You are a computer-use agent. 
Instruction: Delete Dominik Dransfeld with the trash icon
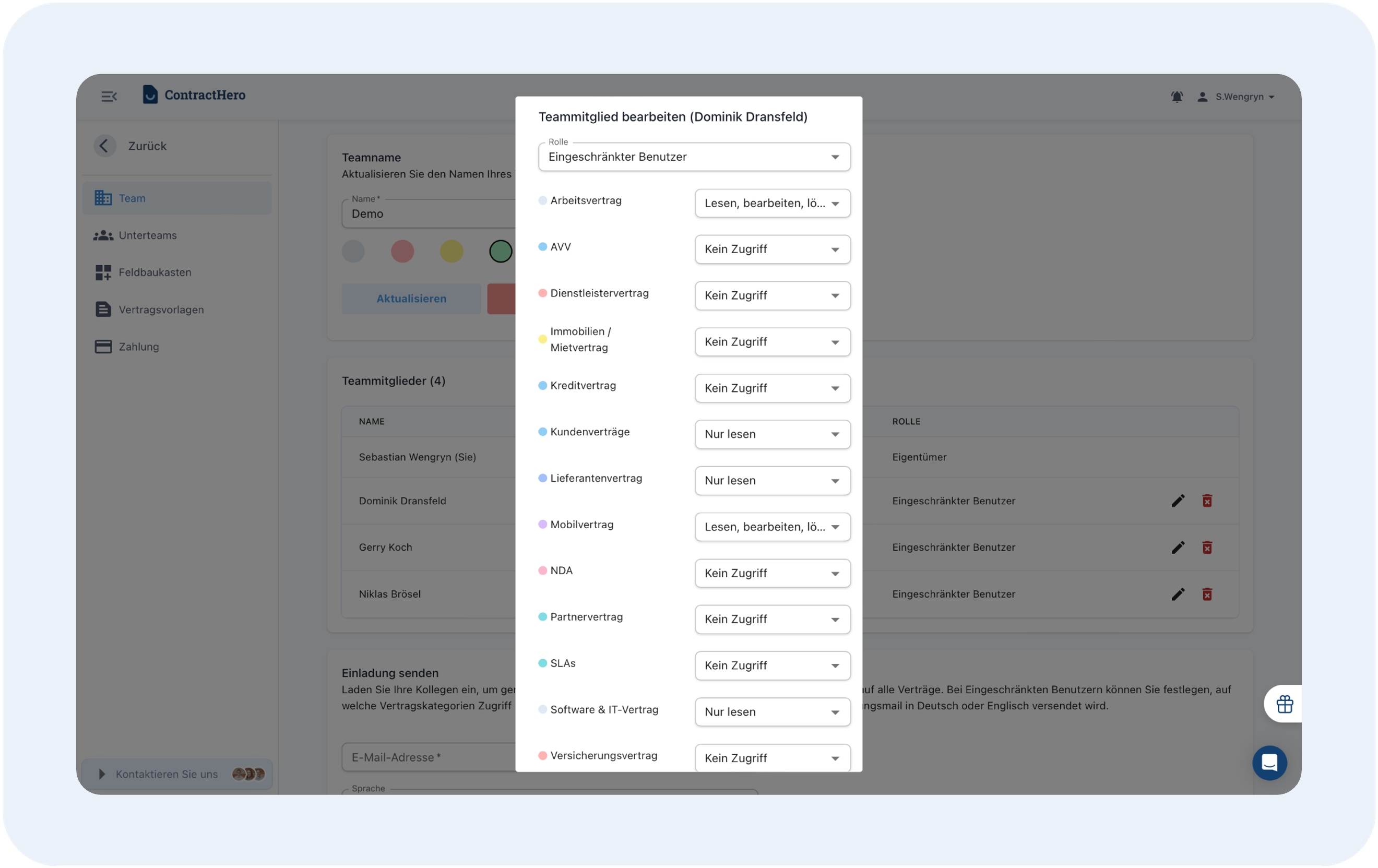(1206, 501)
